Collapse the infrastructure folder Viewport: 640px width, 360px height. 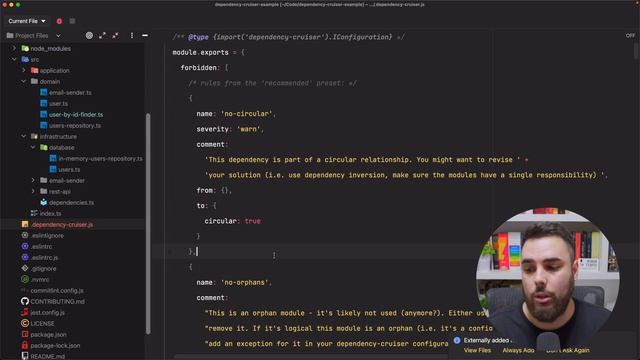coord(24,136)
